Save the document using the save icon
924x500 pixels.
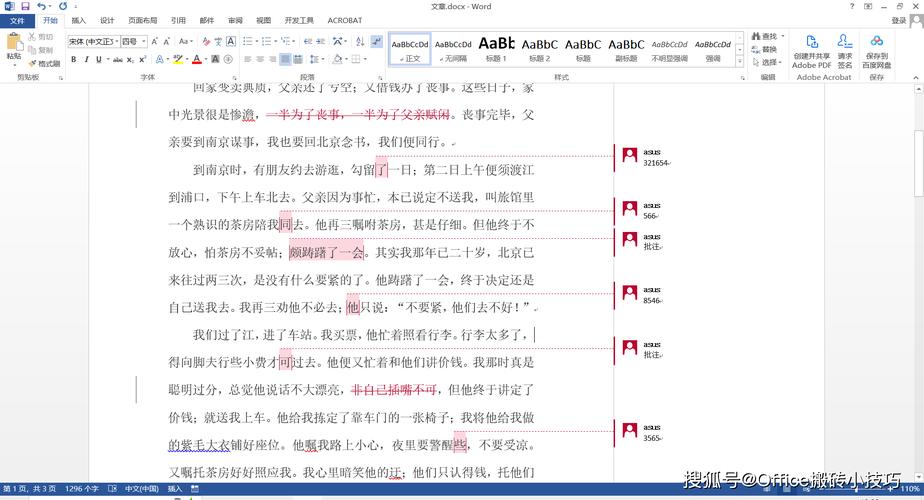25,6
